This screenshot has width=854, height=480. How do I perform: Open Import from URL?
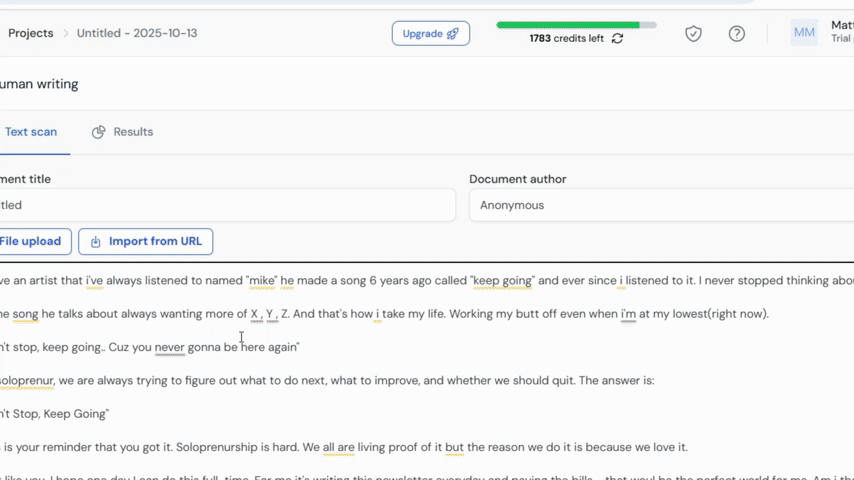pos(145,241)
